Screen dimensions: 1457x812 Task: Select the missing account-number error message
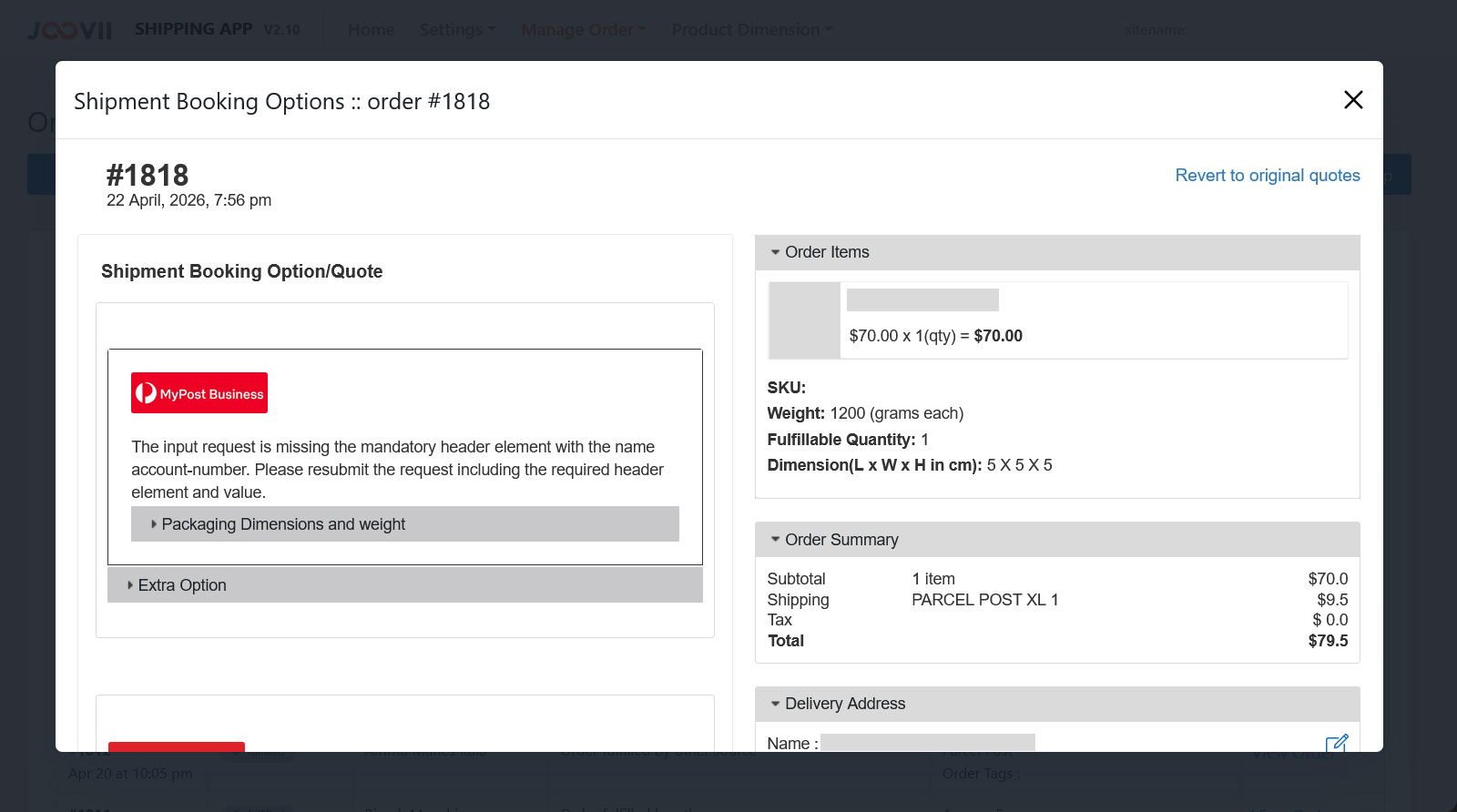tap(398, 470)
